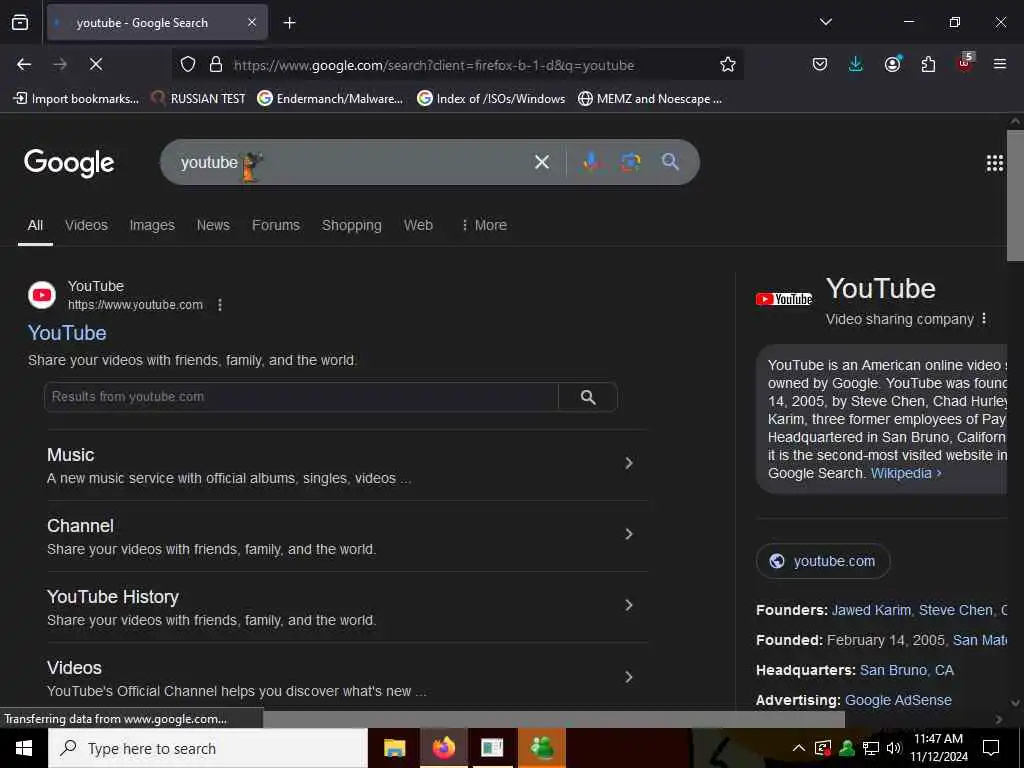1024x768 pixels.
Task: Open volume speaker tray icon
Action: tap(893, 748)
